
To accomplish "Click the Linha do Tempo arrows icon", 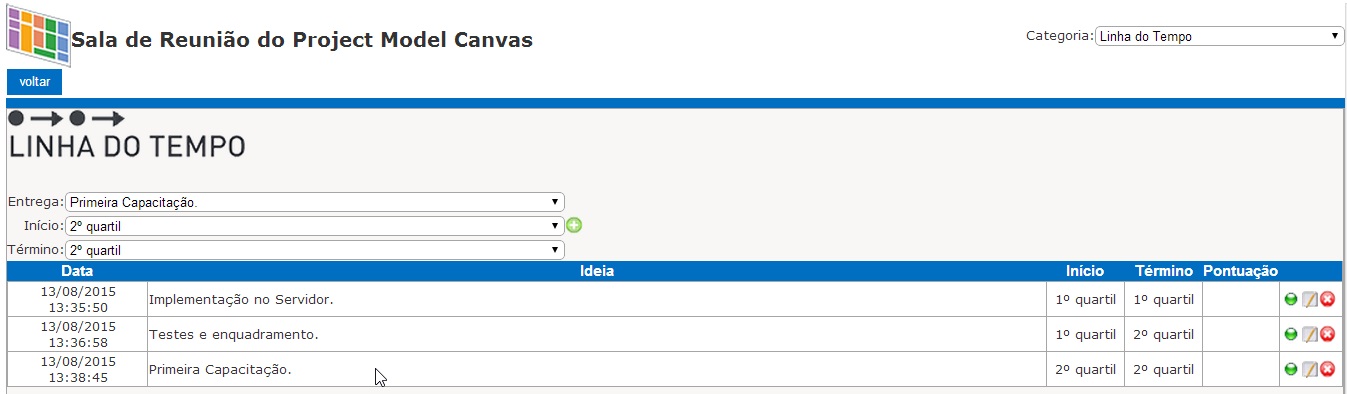I will coord(67,118).
